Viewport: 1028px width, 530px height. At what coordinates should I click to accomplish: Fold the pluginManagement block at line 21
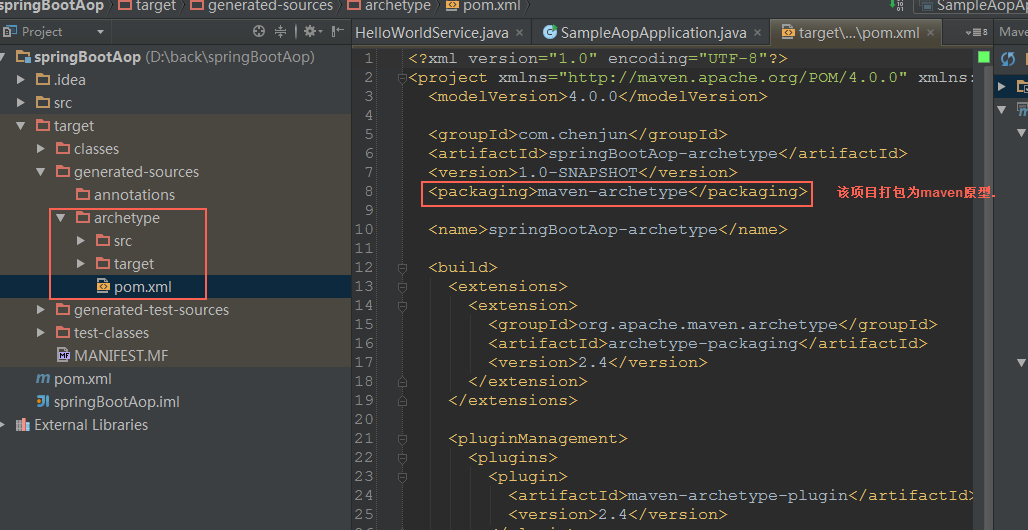(x=402, y=439)
